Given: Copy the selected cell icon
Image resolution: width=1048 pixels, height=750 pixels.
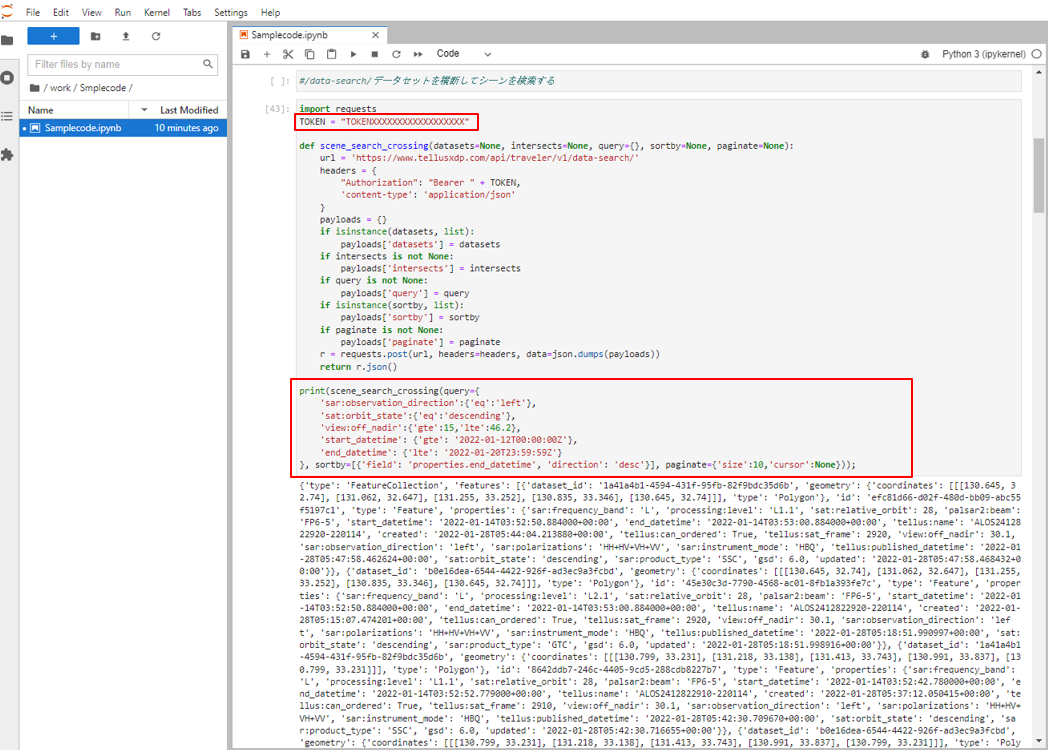Looking at the screenshot, I should [309, 54].
